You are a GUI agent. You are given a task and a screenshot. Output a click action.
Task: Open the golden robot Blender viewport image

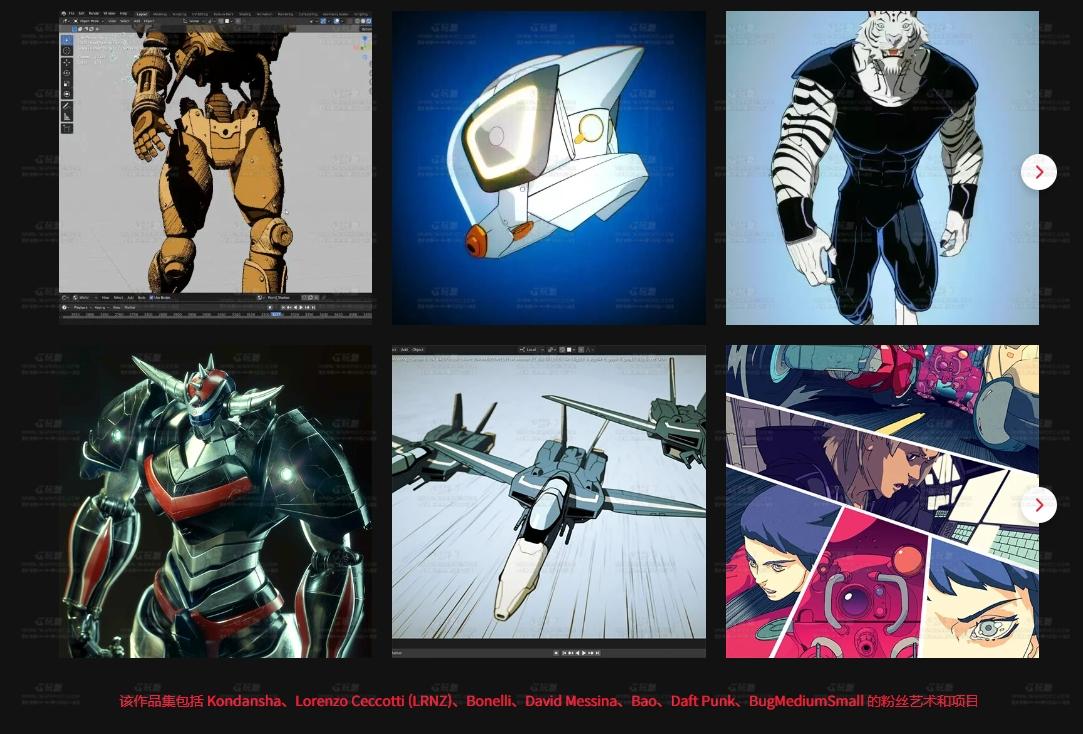coord(215,168)
